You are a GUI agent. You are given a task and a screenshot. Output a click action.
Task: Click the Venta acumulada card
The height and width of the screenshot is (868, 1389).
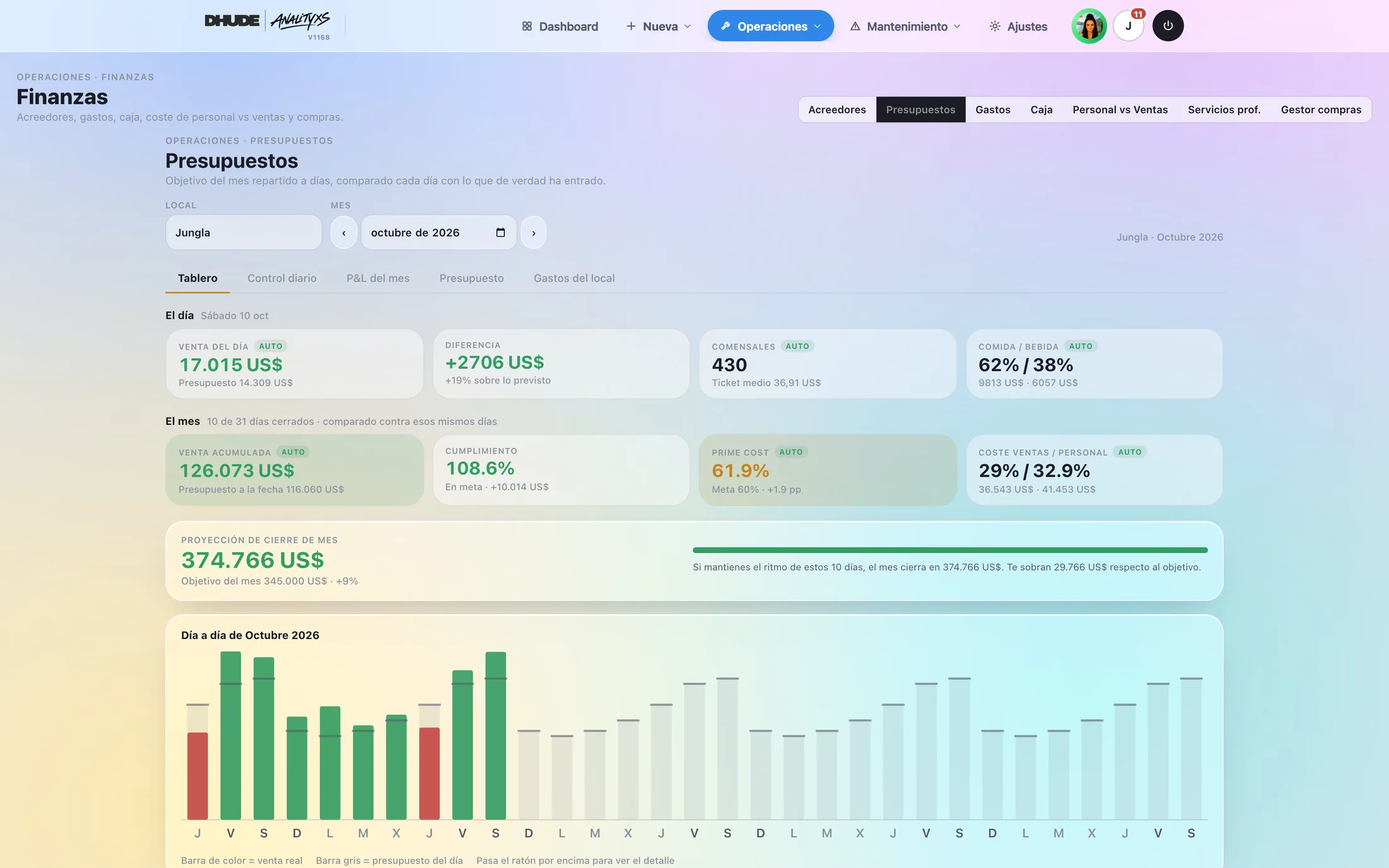pyautogui.click(x=294, y=470)
